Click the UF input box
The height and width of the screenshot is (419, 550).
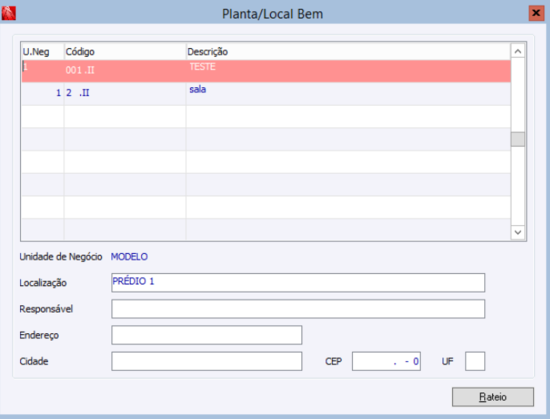[475, 361]
